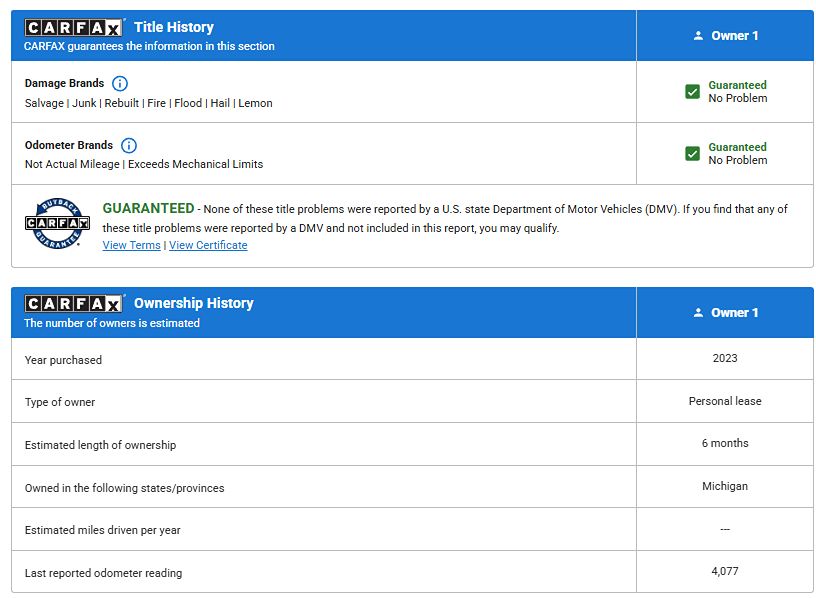
Task: Click the person icon in Ownership History's Owner 1 column
Action: 698,313
